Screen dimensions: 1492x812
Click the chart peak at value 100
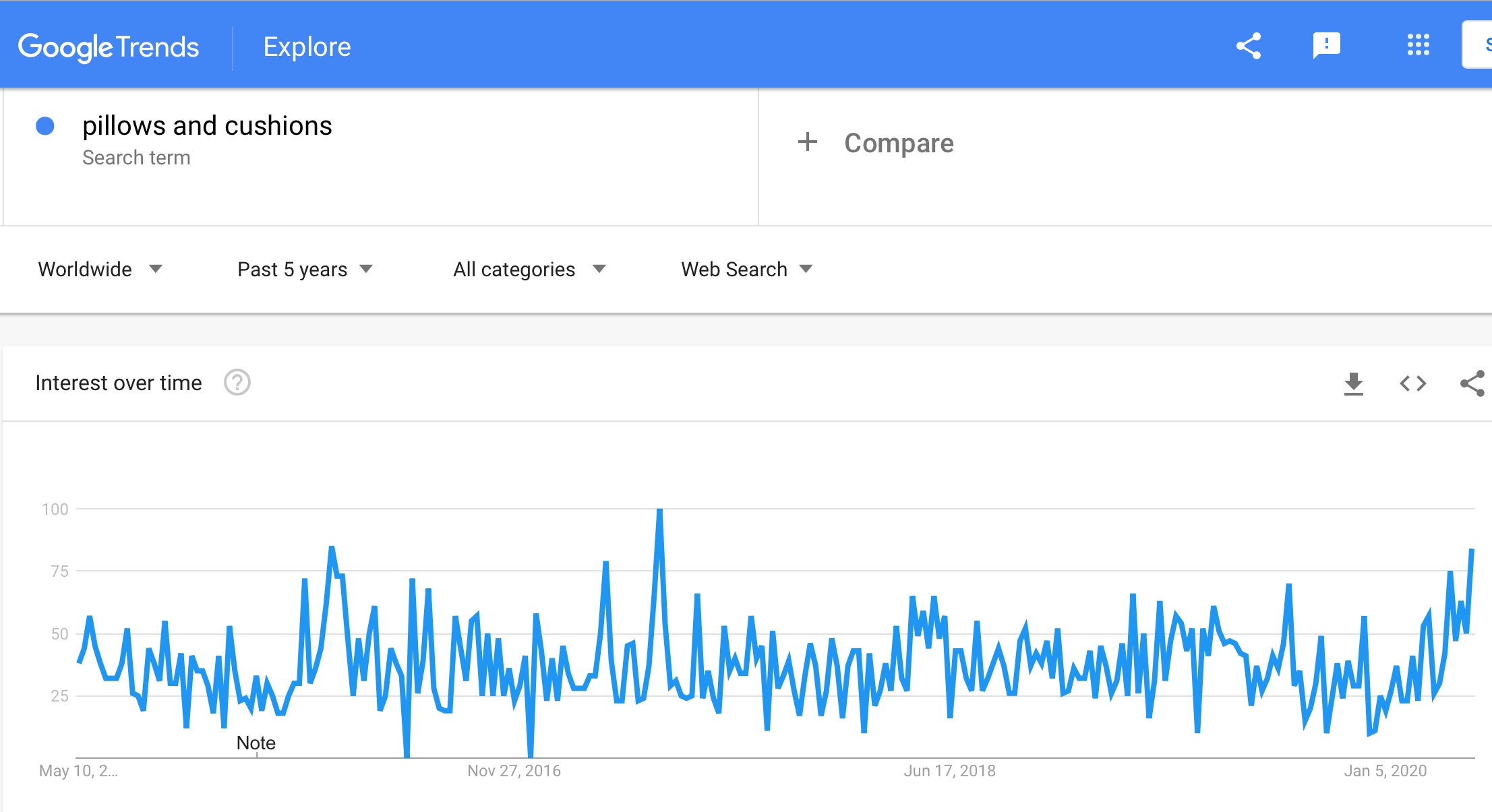pyautogui.click(x=659, y=511)
